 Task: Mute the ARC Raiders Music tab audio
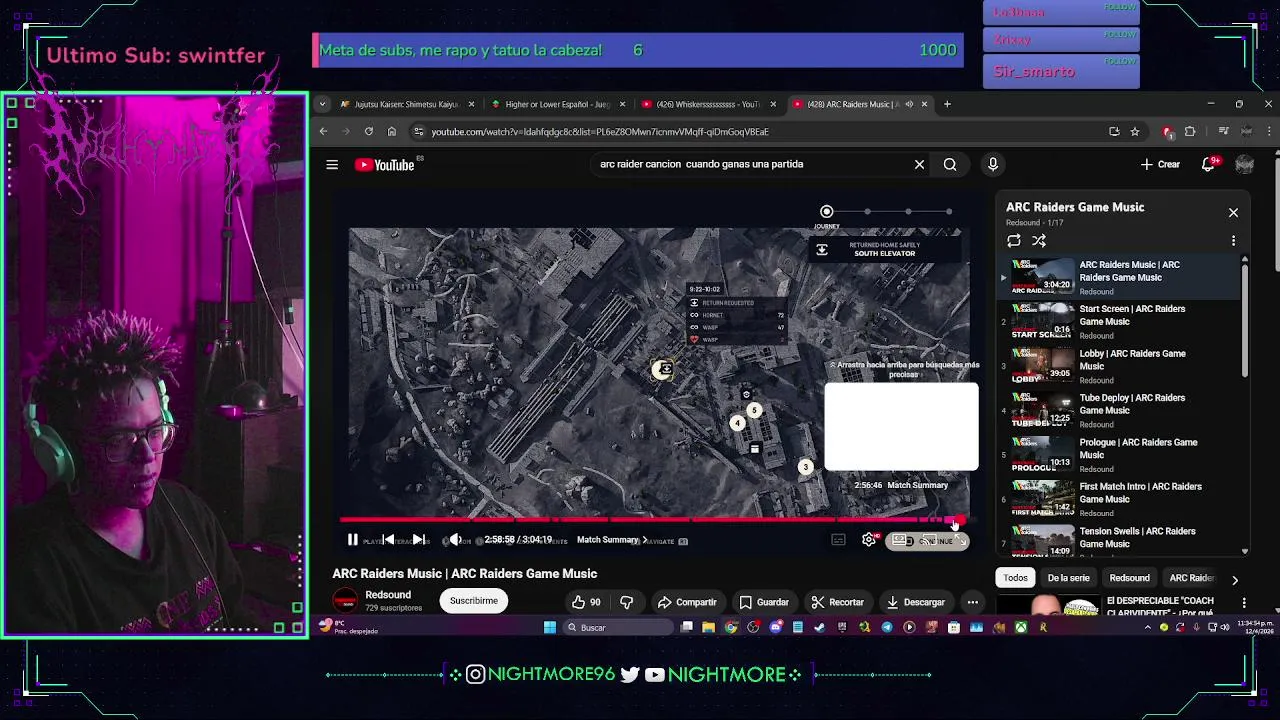tap(909, 104)
